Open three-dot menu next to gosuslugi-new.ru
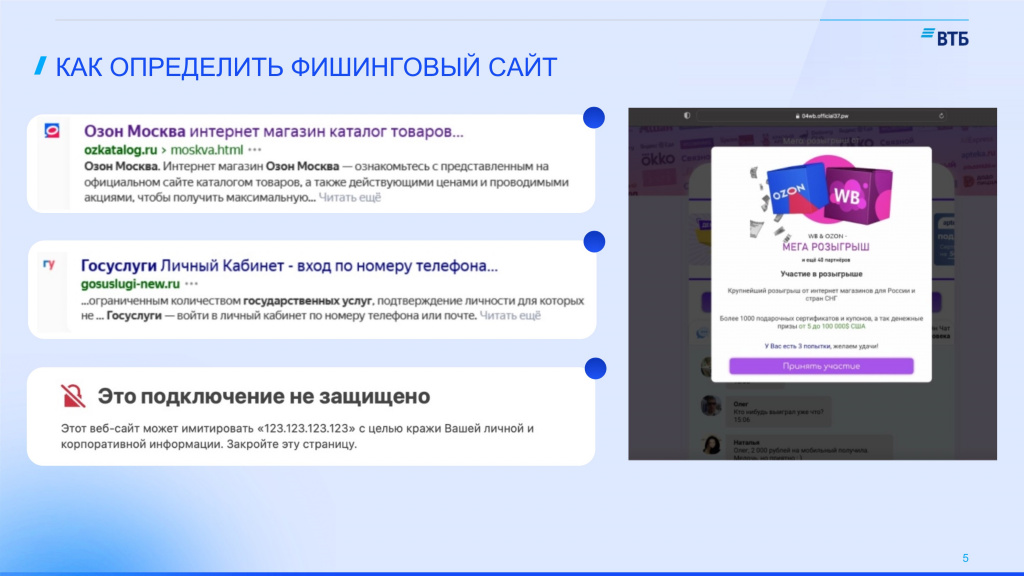 point(191,284)
